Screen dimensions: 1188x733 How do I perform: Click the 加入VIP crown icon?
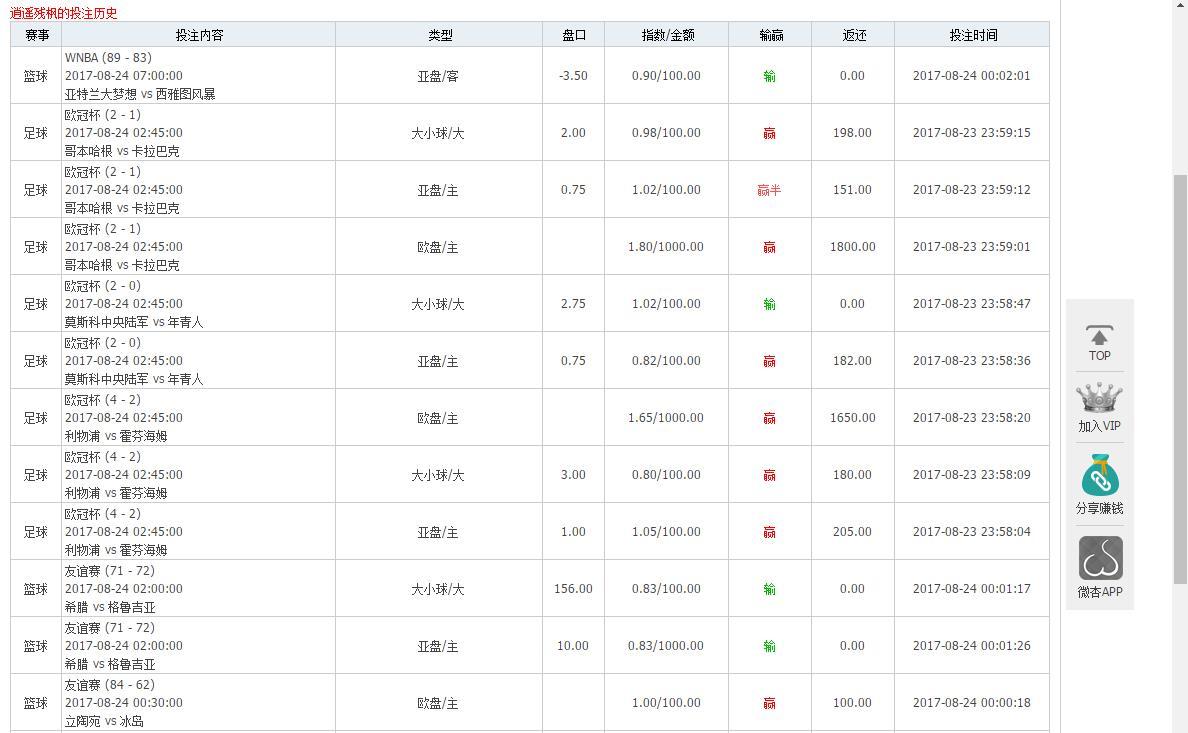[1099, 399]
